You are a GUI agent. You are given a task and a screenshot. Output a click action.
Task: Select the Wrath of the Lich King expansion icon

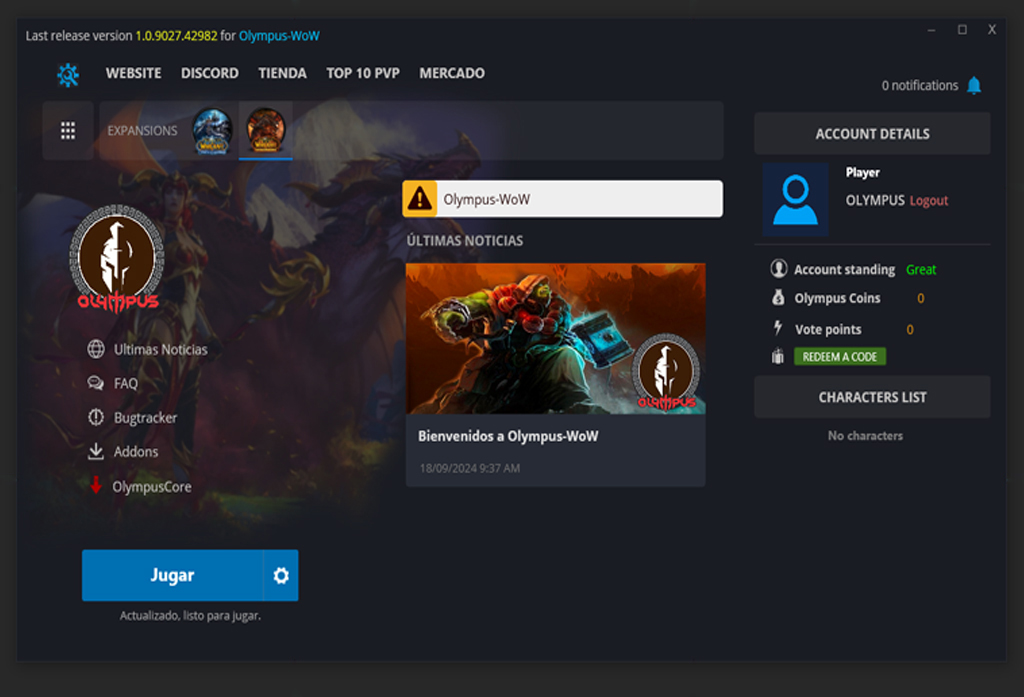(x=212, y=131)
